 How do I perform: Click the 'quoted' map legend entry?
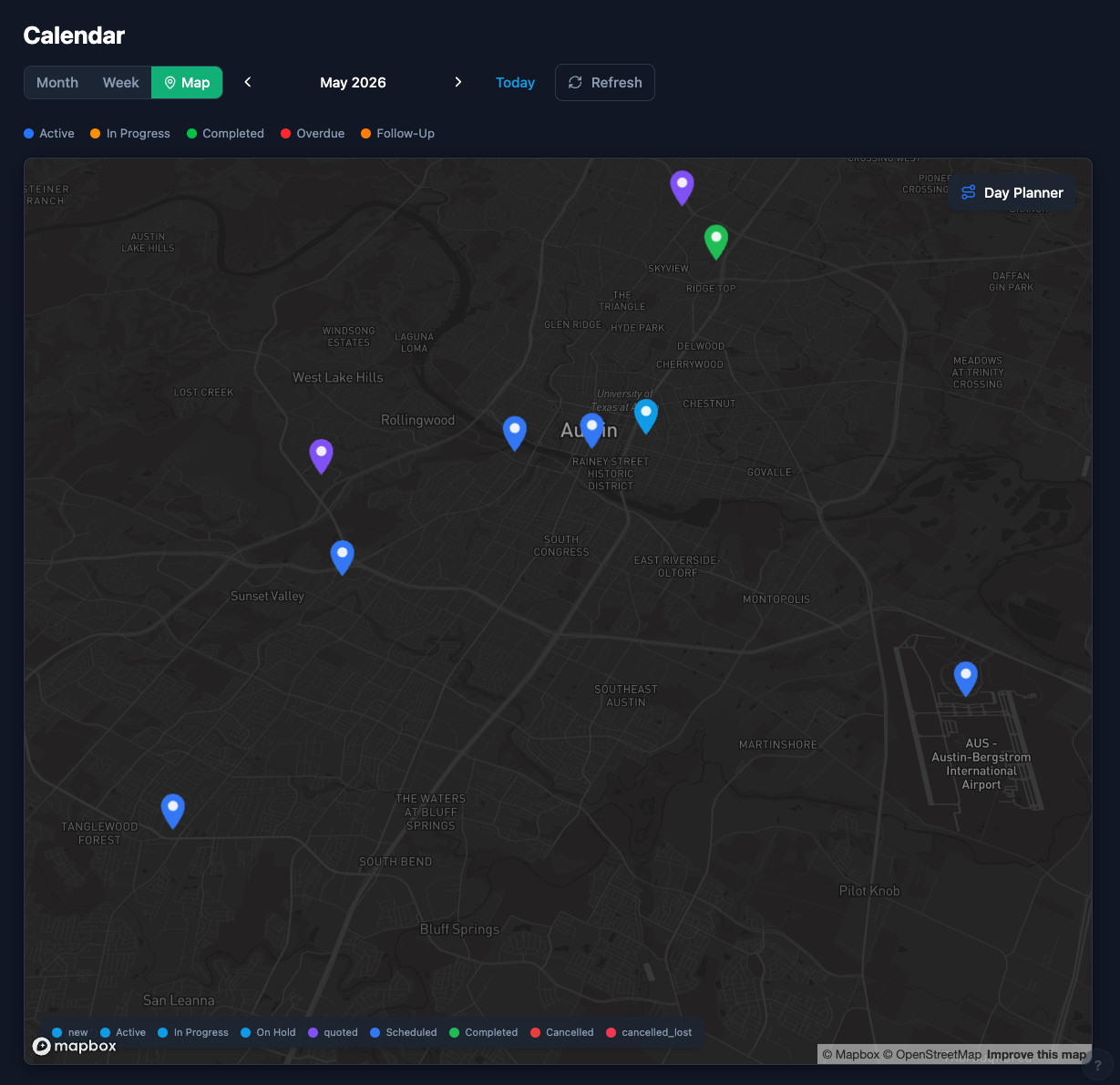[x=333, y=1032]
